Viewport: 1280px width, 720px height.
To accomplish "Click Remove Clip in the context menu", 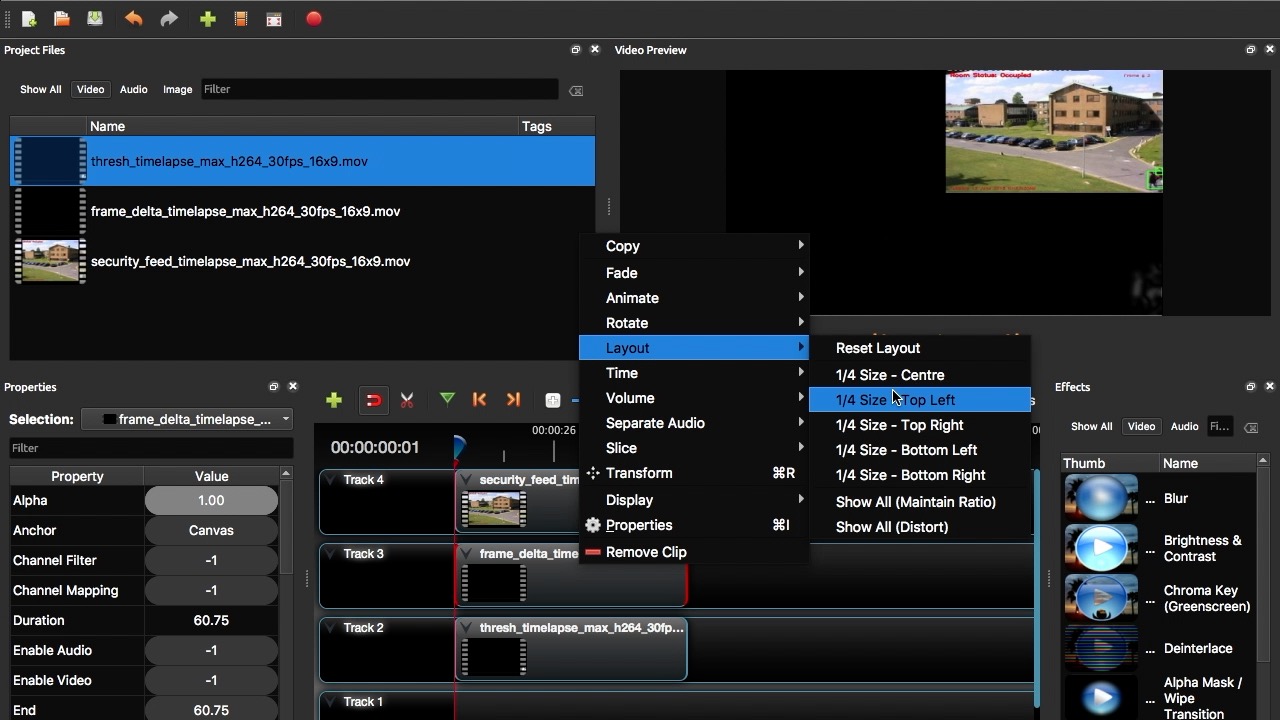I will (x=646, y=552).
